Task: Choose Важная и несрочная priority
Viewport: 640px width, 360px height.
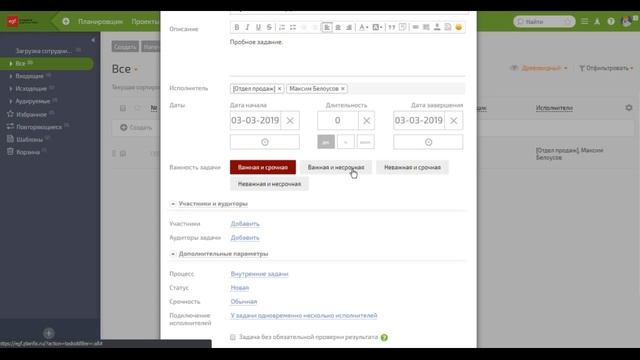Action: point(336,167)
